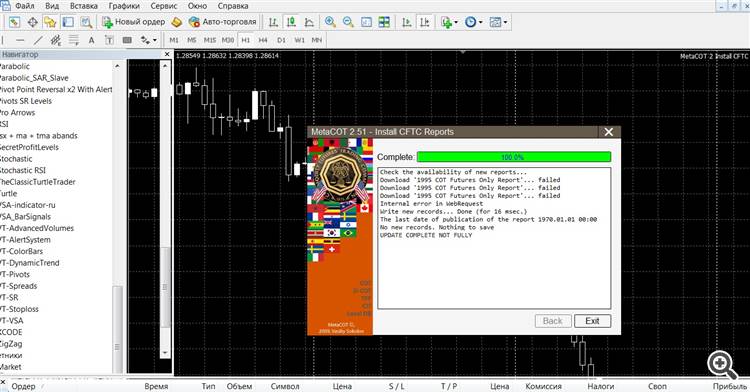Switch timeframe to D1
Image resolution: width=750 pixels, height=392 pixels.
[281, 40]
